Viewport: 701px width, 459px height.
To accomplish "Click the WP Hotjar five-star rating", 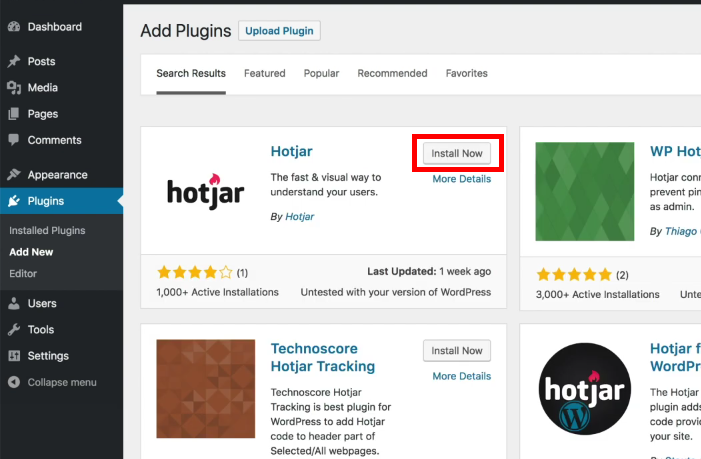I will click(x=574, y=274).
